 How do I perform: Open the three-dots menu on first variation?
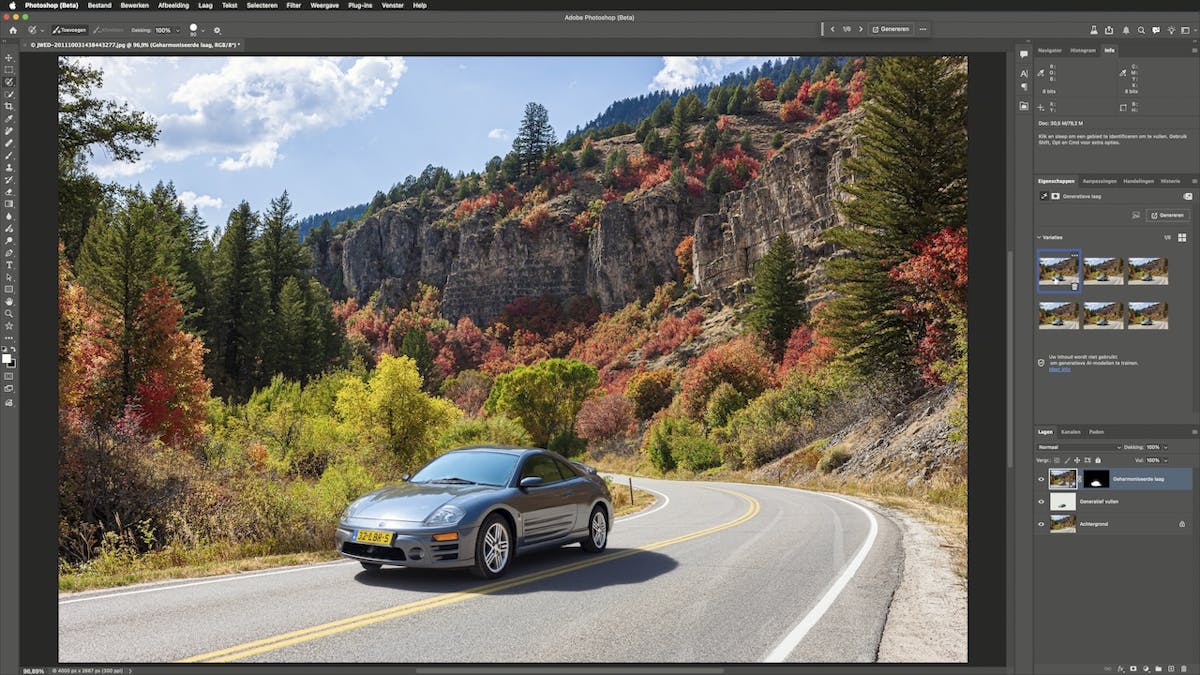[1074, 255]
